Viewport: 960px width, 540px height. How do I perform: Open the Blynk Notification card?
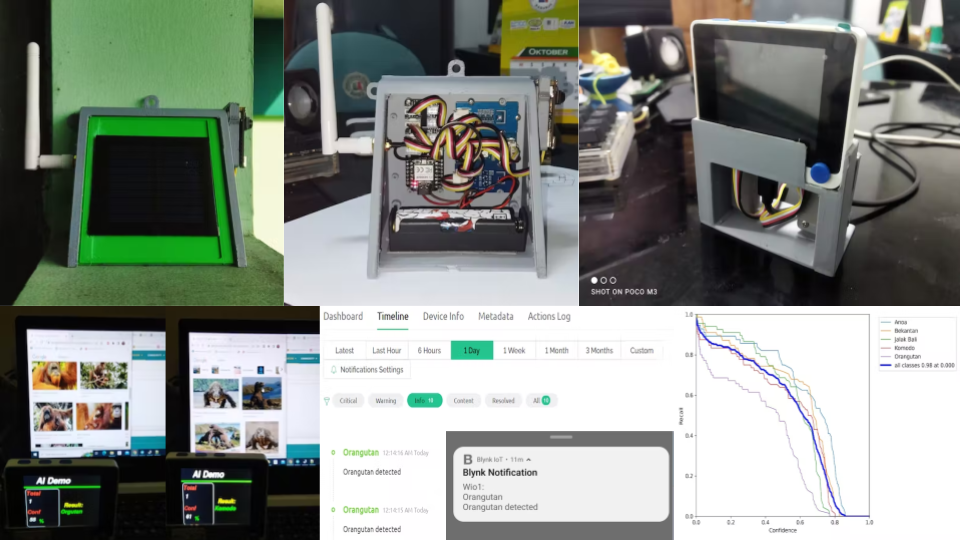click(x=559, y=483)
